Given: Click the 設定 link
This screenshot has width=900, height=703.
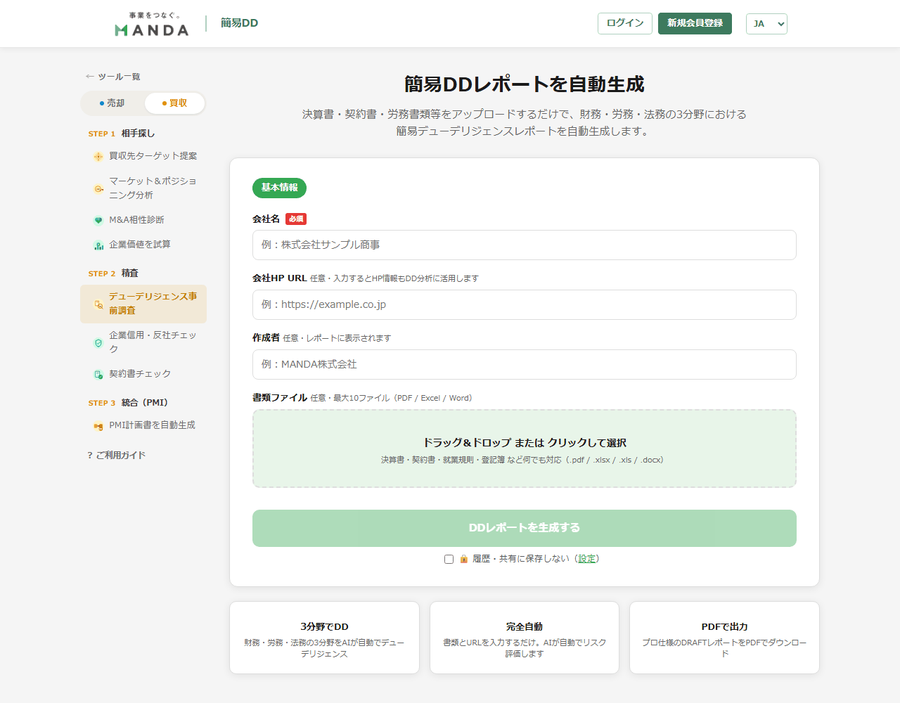Looking at the screenshot, I should click(x=587, y=559).
